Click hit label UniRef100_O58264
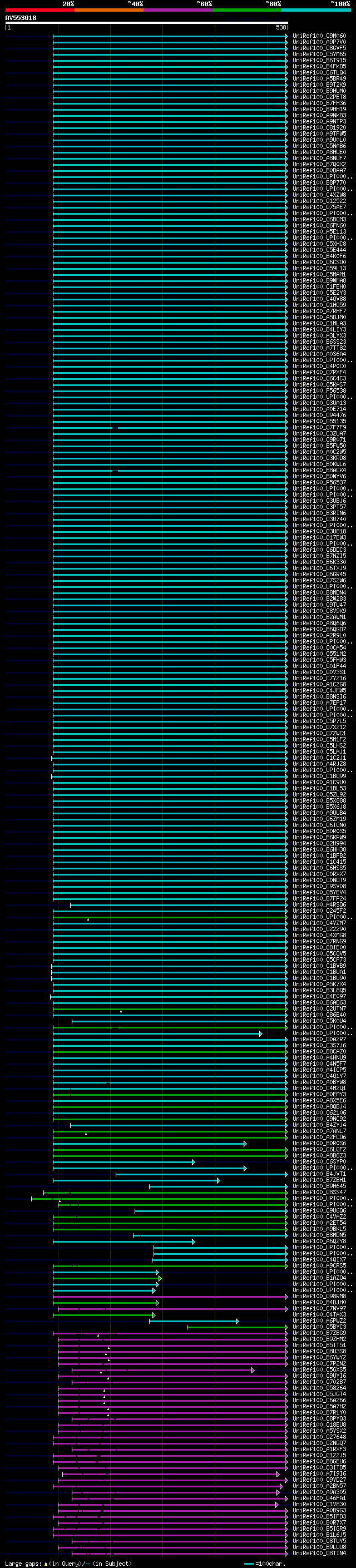 [319, 1388]
